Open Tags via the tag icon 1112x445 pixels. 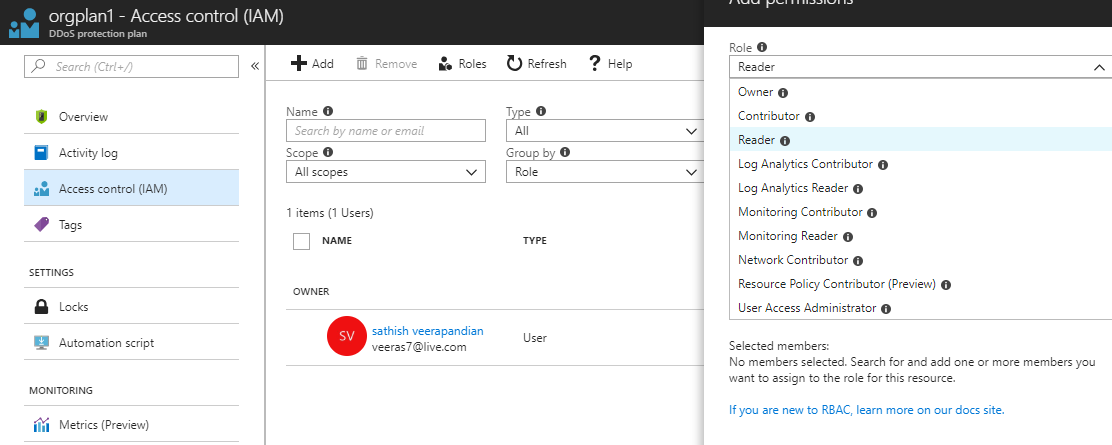(42, 225)
